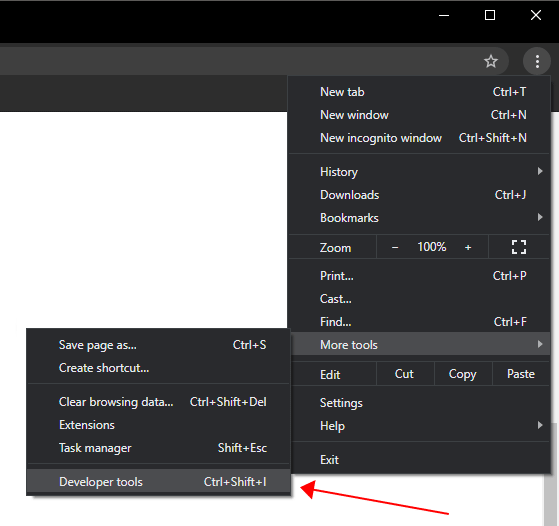
Task: Decrease zoom with the minus button
Action: pos(395,247)
